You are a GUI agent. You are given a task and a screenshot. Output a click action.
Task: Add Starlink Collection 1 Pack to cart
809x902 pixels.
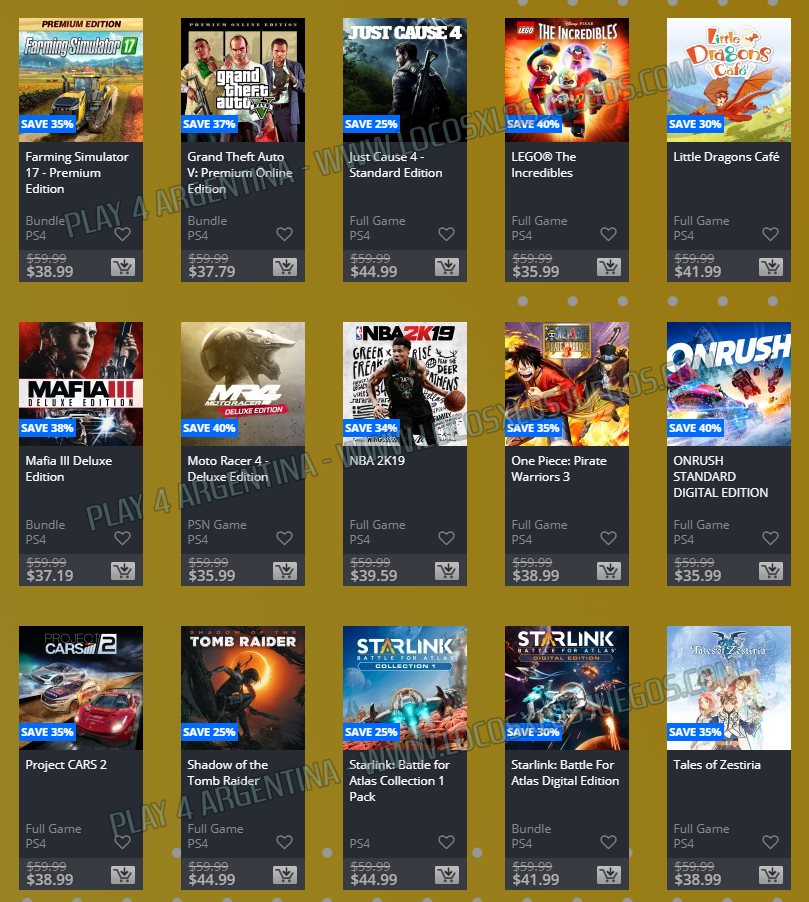[447, 875]
